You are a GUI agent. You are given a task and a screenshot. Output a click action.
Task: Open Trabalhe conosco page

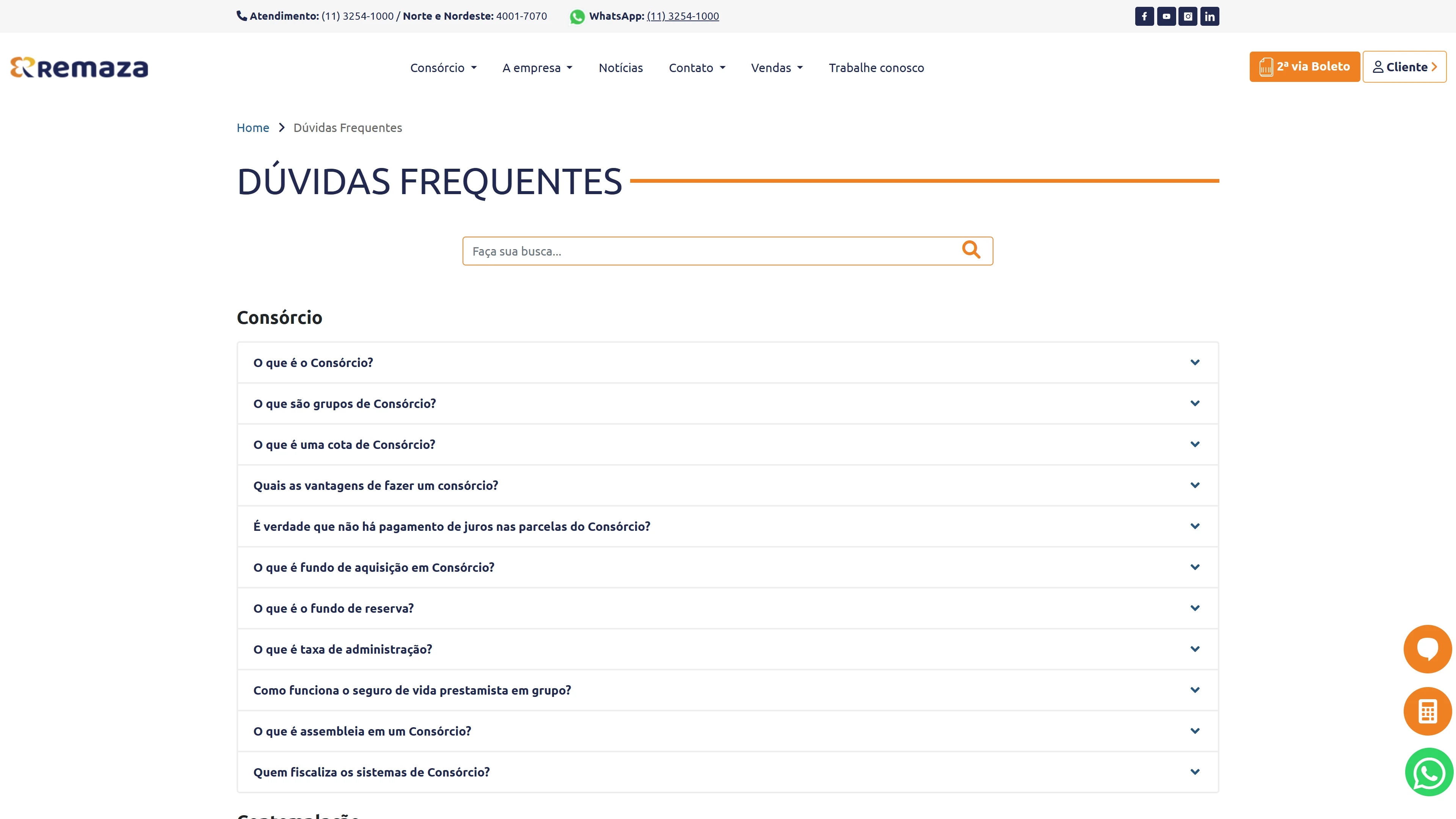pyautogui.click(x=876, y=68)
